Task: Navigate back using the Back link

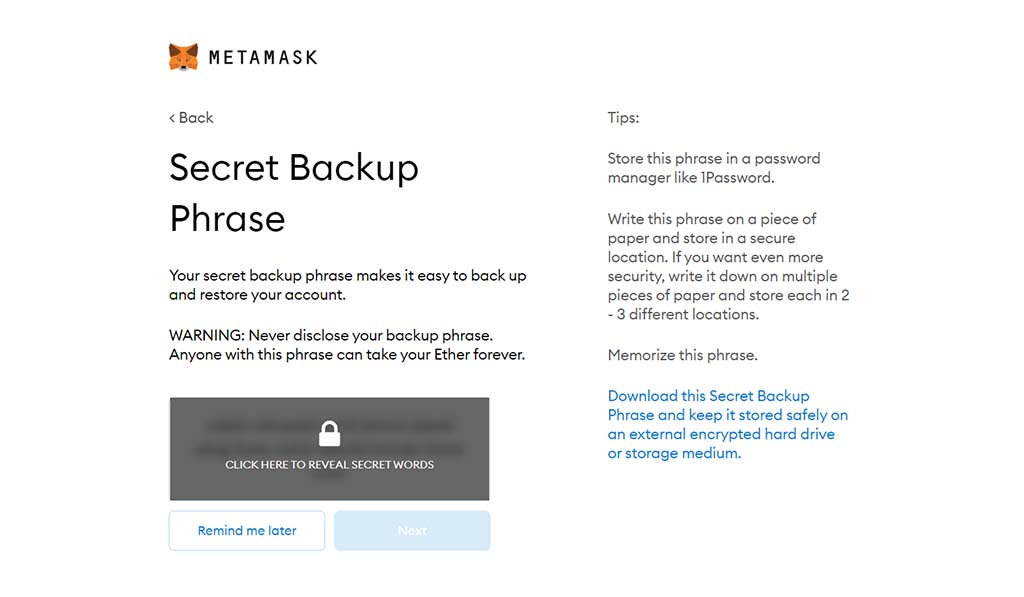Action: coord(191,118)
